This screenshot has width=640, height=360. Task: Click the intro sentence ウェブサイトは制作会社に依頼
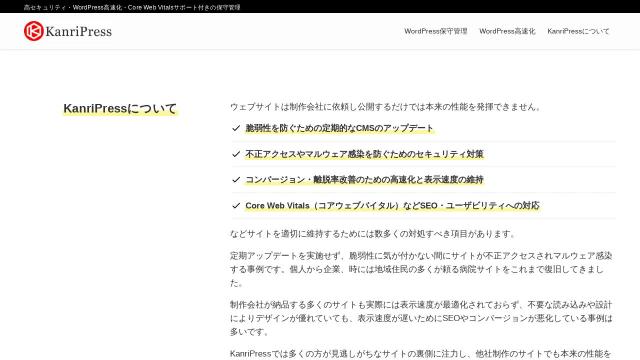click(x=385, y=107)
